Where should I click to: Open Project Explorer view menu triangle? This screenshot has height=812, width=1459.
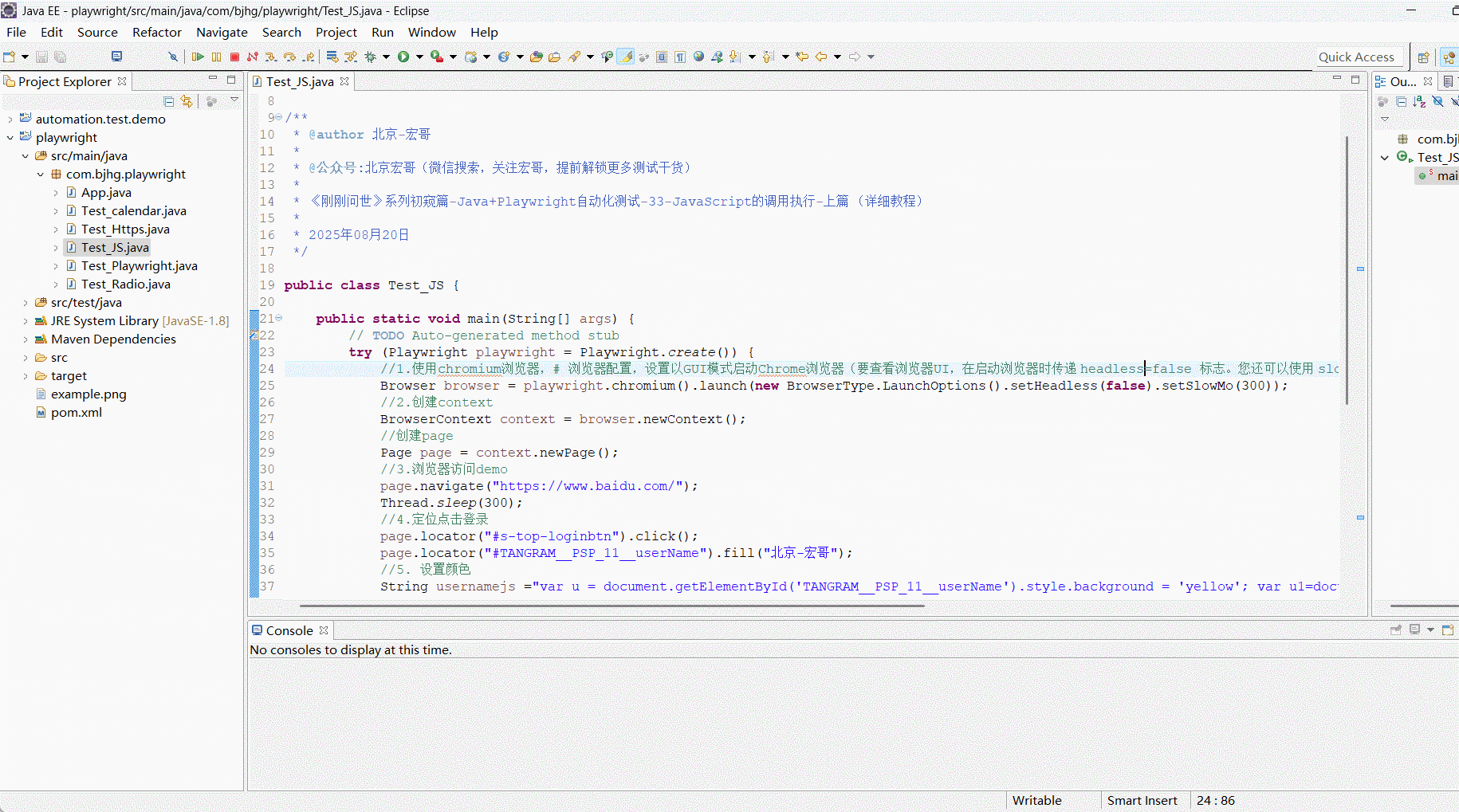coord(234,100)
